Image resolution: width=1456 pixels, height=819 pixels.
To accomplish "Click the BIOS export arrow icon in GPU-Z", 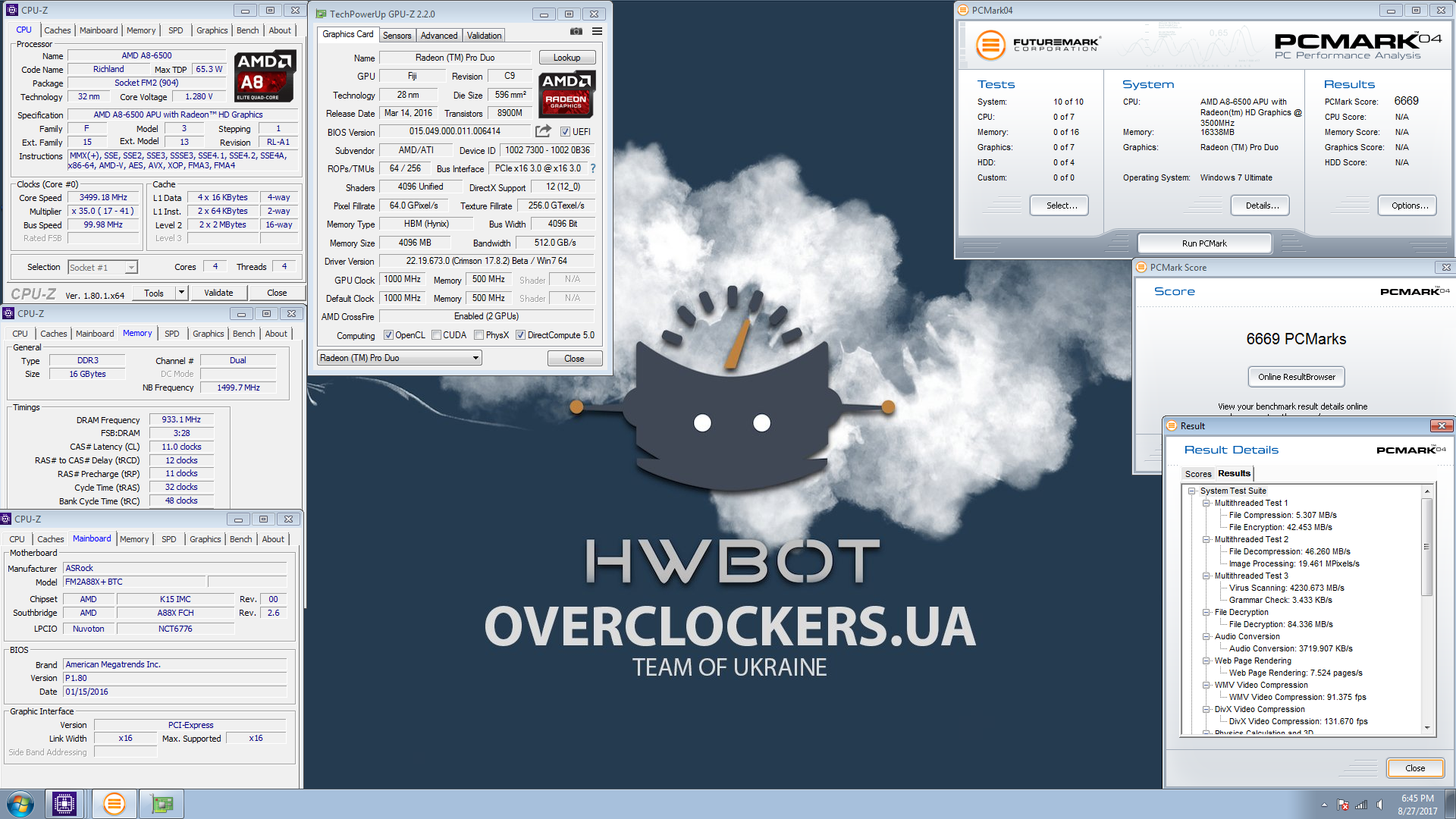I will (x=543, y=131).
